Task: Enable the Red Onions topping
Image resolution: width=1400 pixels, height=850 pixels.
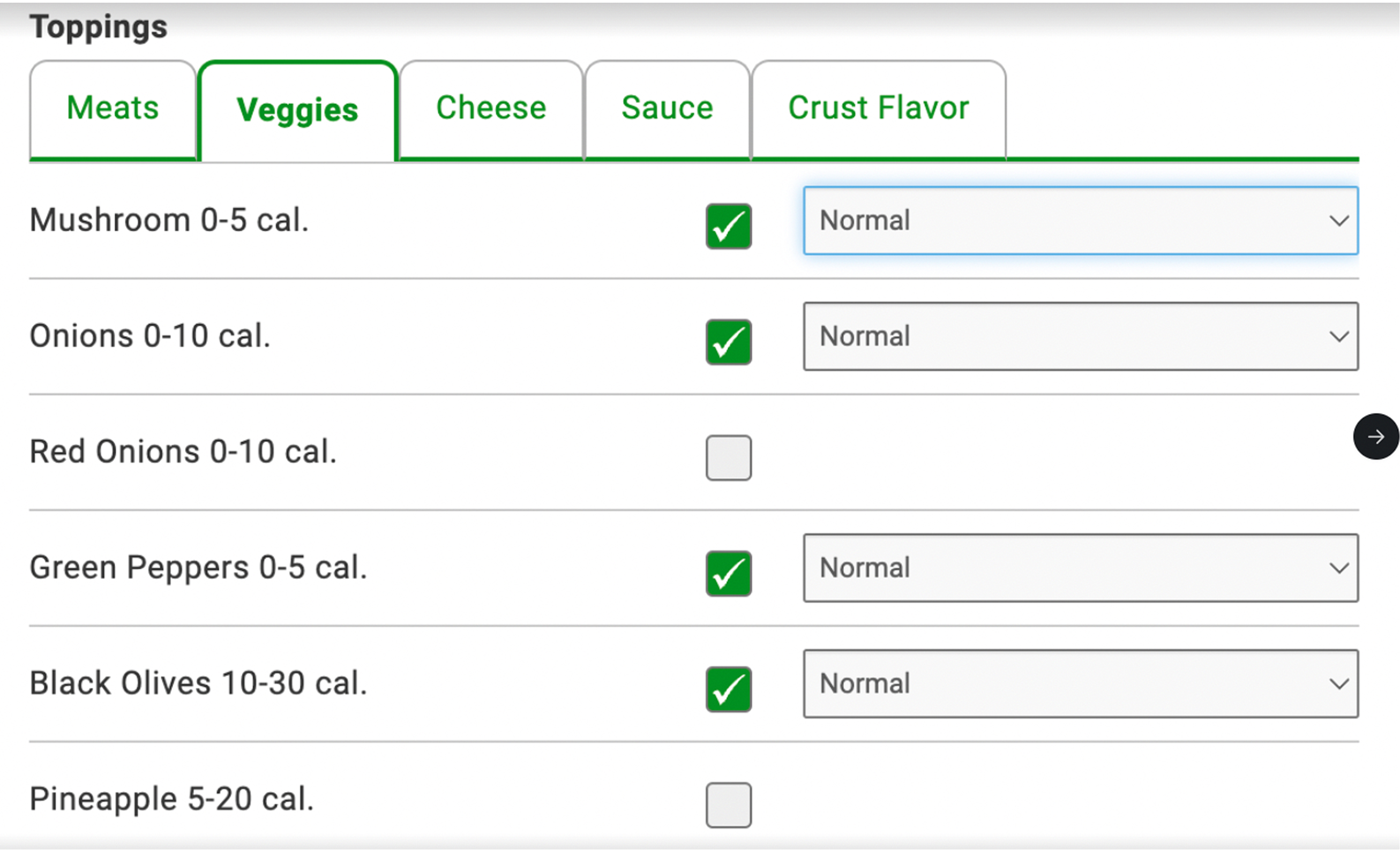Action: pyautogui.click(x=729, y=457)
